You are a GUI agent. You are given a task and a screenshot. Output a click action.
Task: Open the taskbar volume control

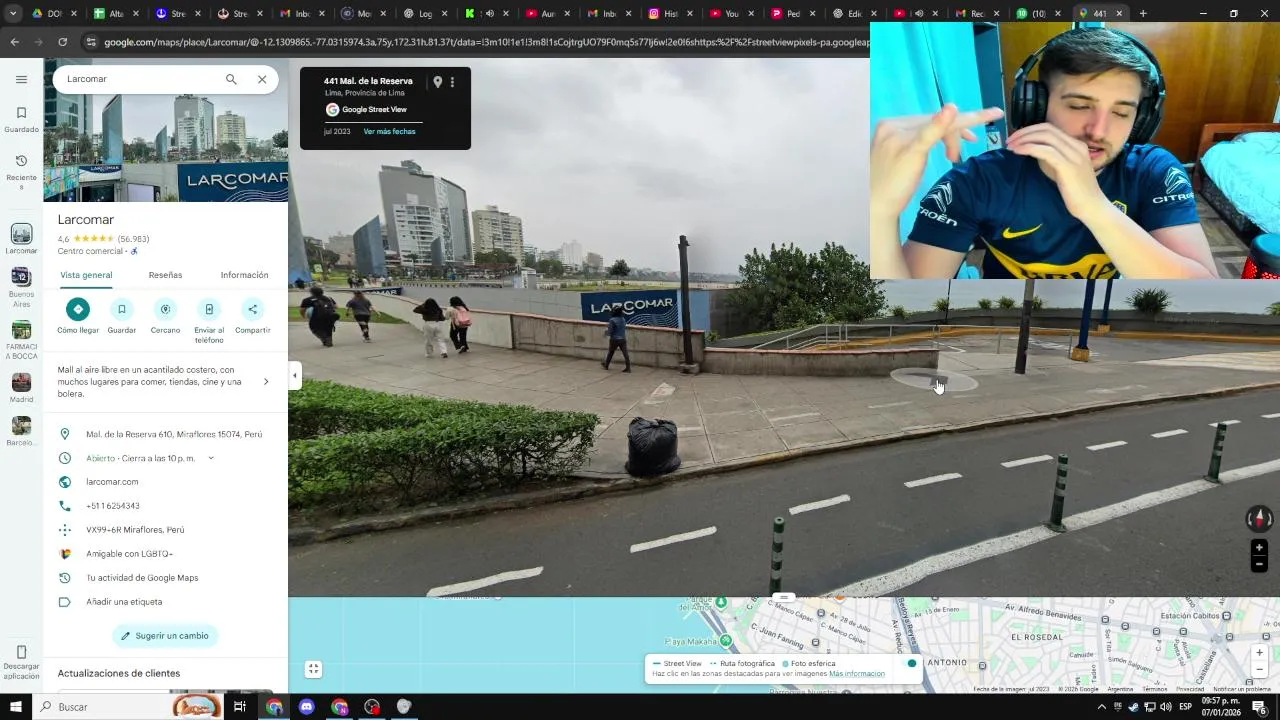[x=1165, y=707]
